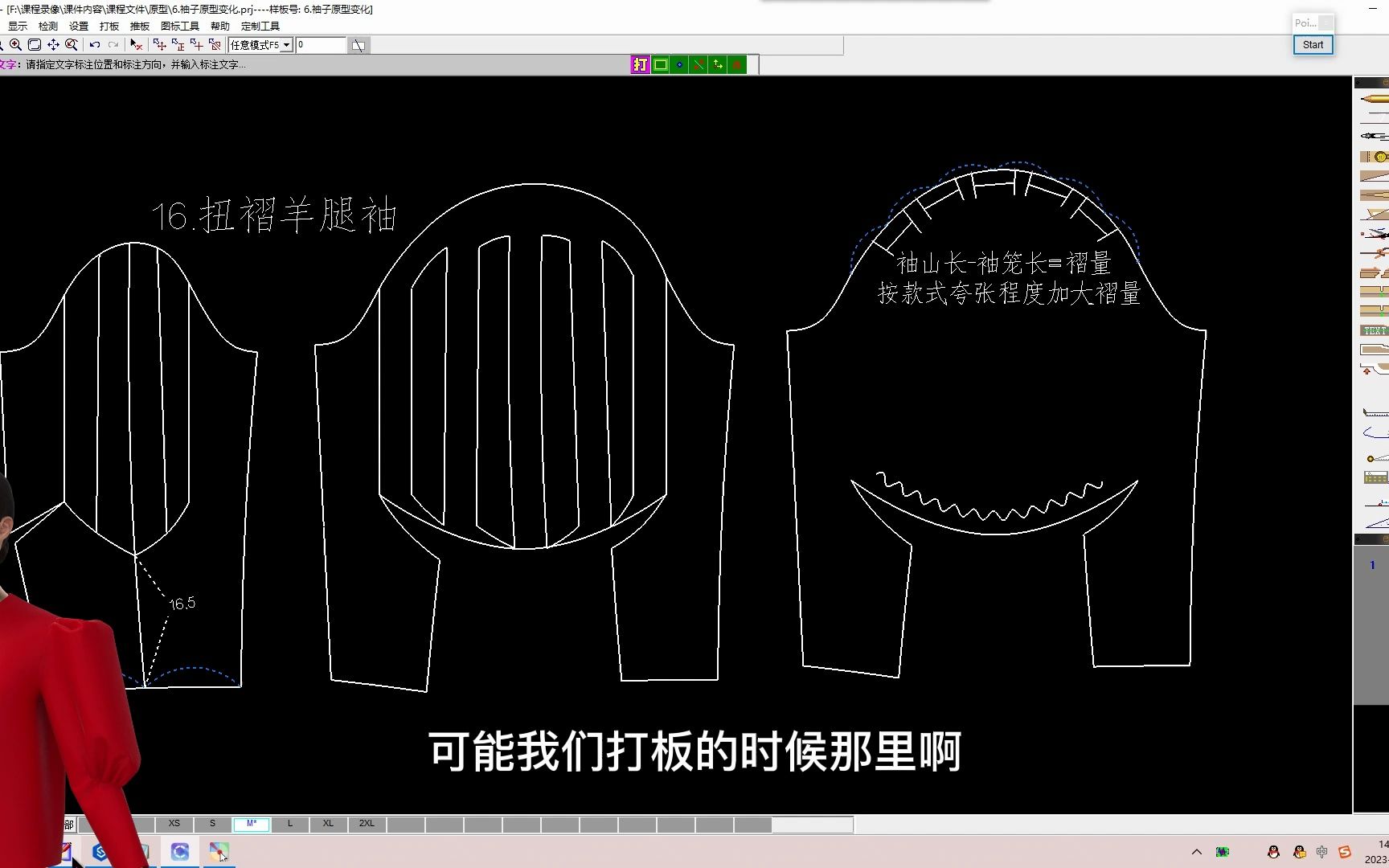Select the pencil drawing tool

click(x=1375, y=98)
